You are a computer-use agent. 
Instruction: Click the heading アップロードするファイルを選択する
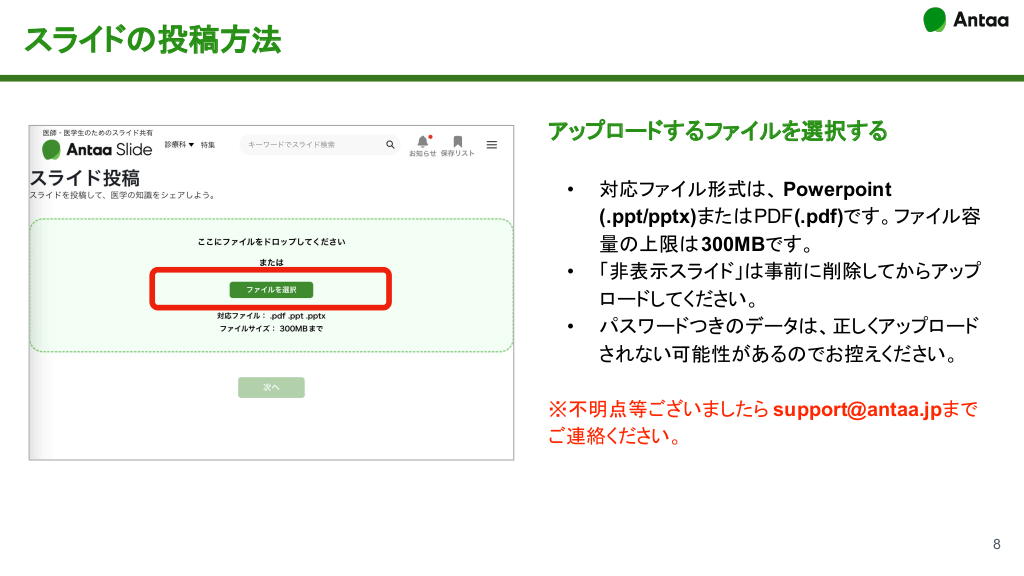pos(717,131)
